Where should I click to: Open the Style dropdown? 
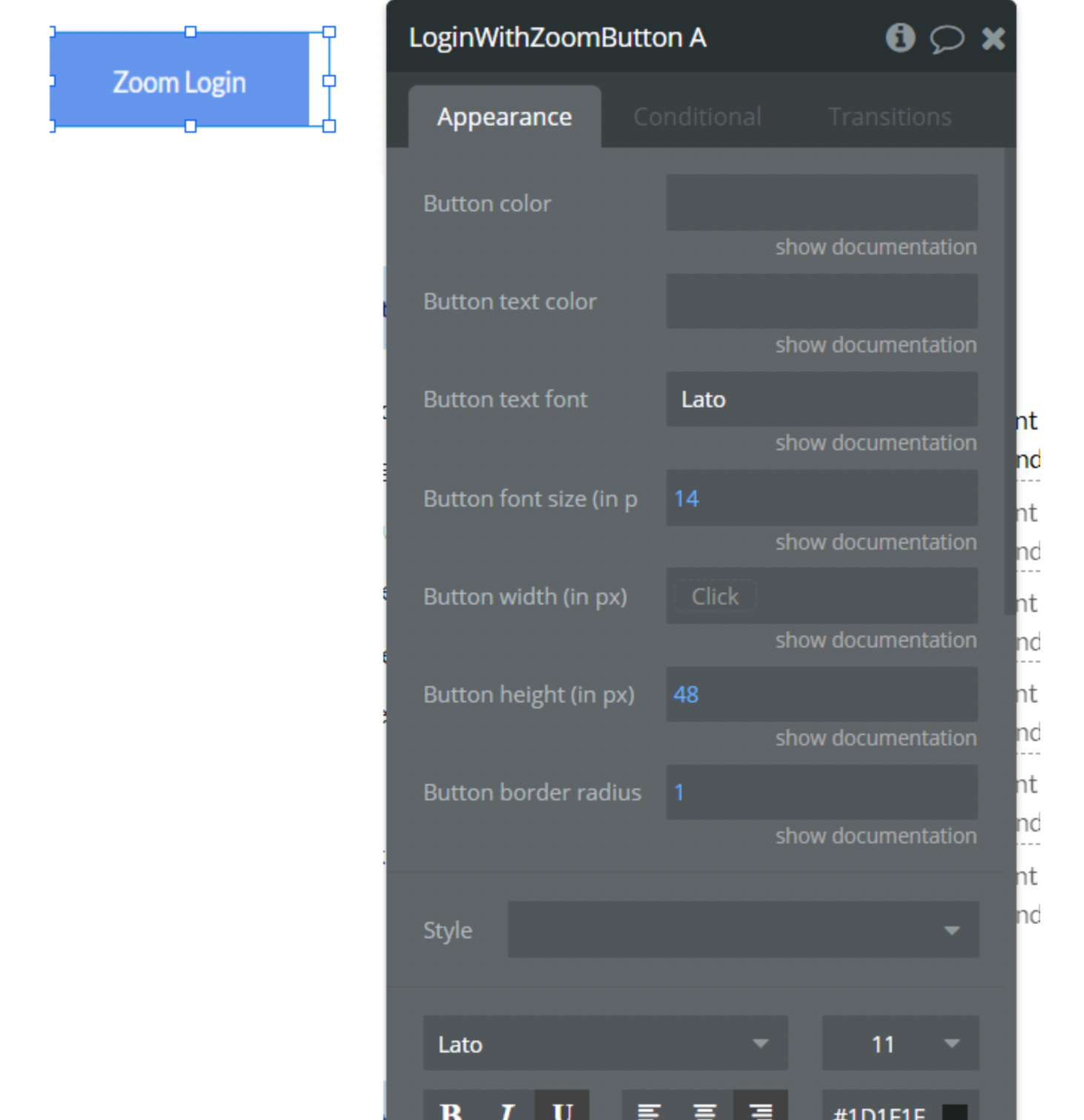(743, 929)
